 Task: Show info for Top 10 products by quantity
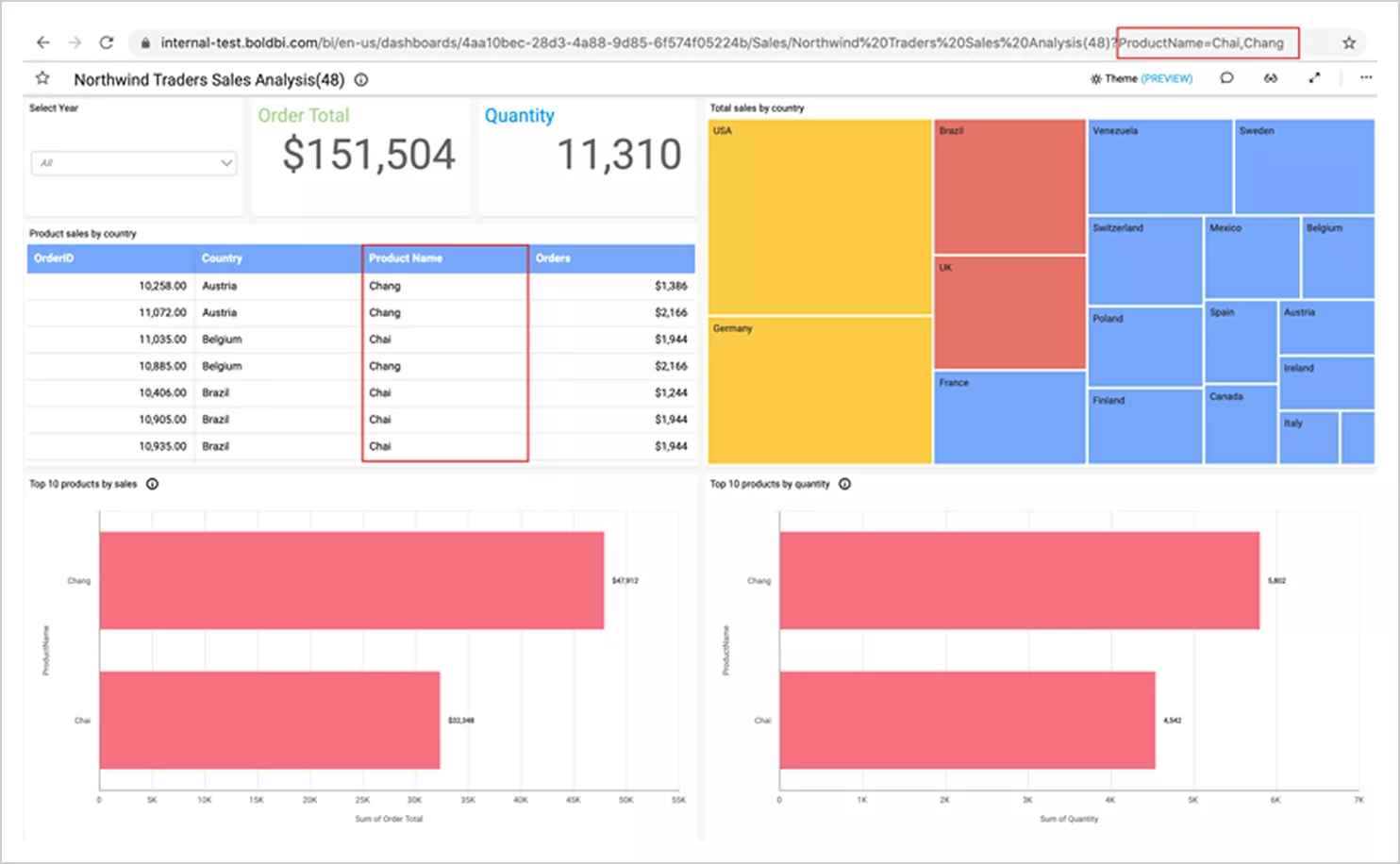(x=845, y=484)
